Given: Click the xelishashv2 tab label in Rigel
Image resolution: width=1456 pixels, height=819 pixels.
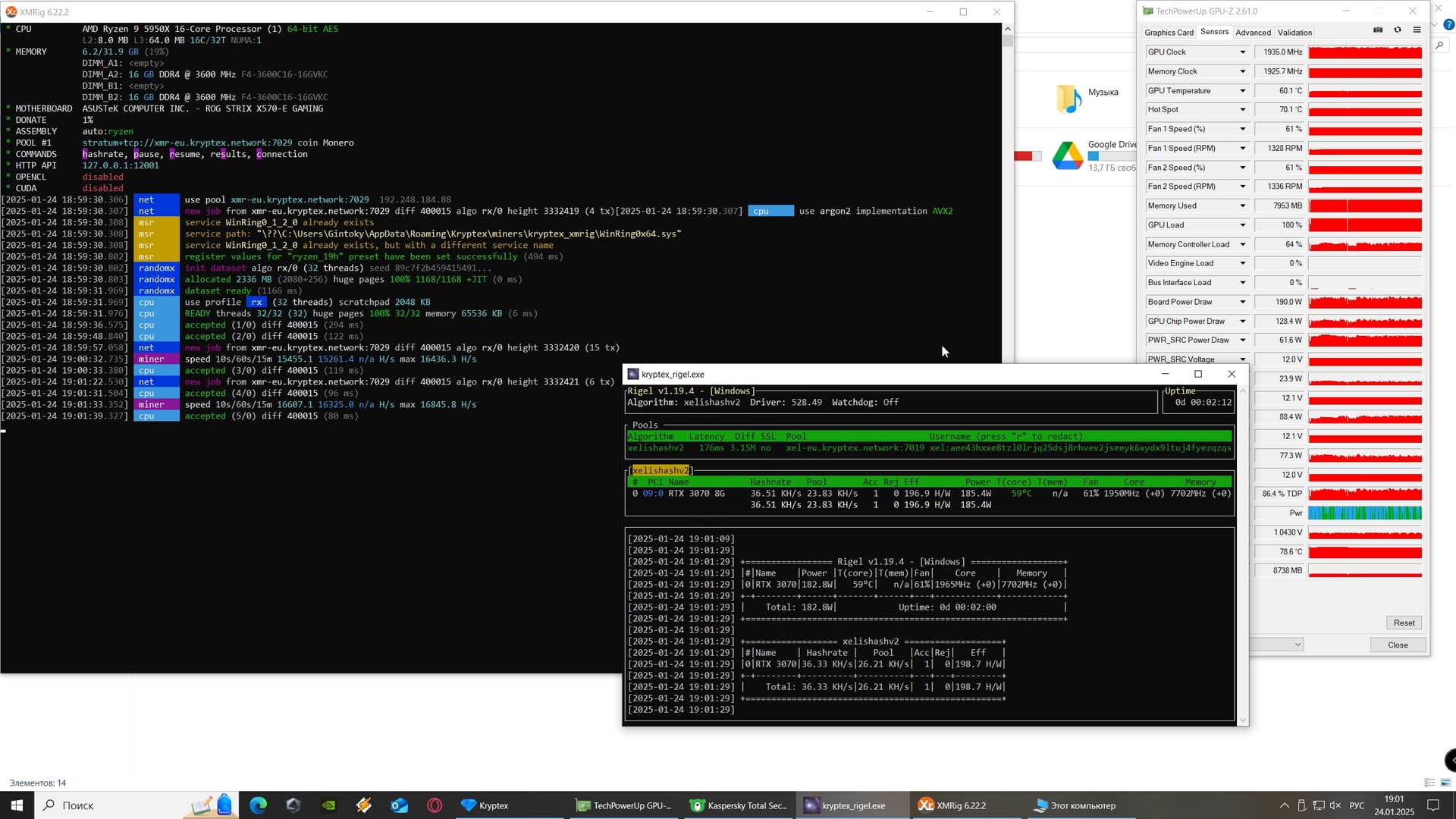Looking at the screenshot, I should (661, 471).
